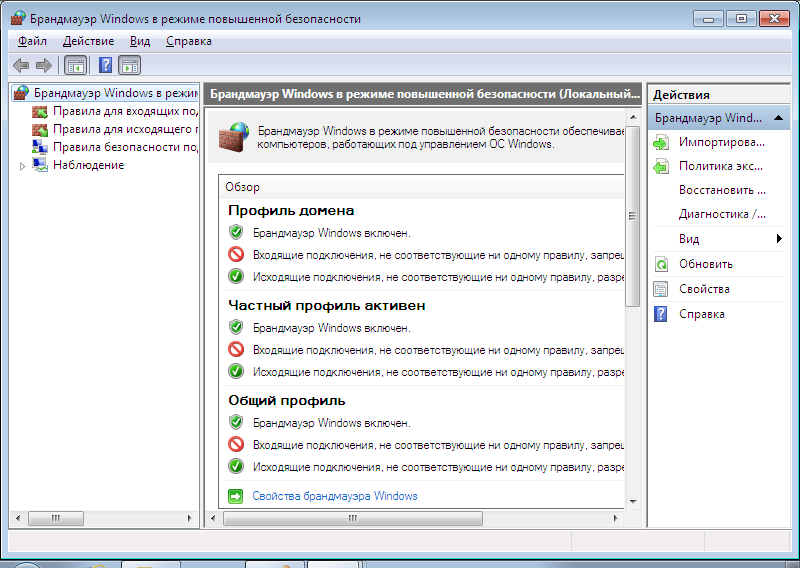Toggle the console tree toolbar button
This screenshot has height=568, width=800.
coord(75,65)
